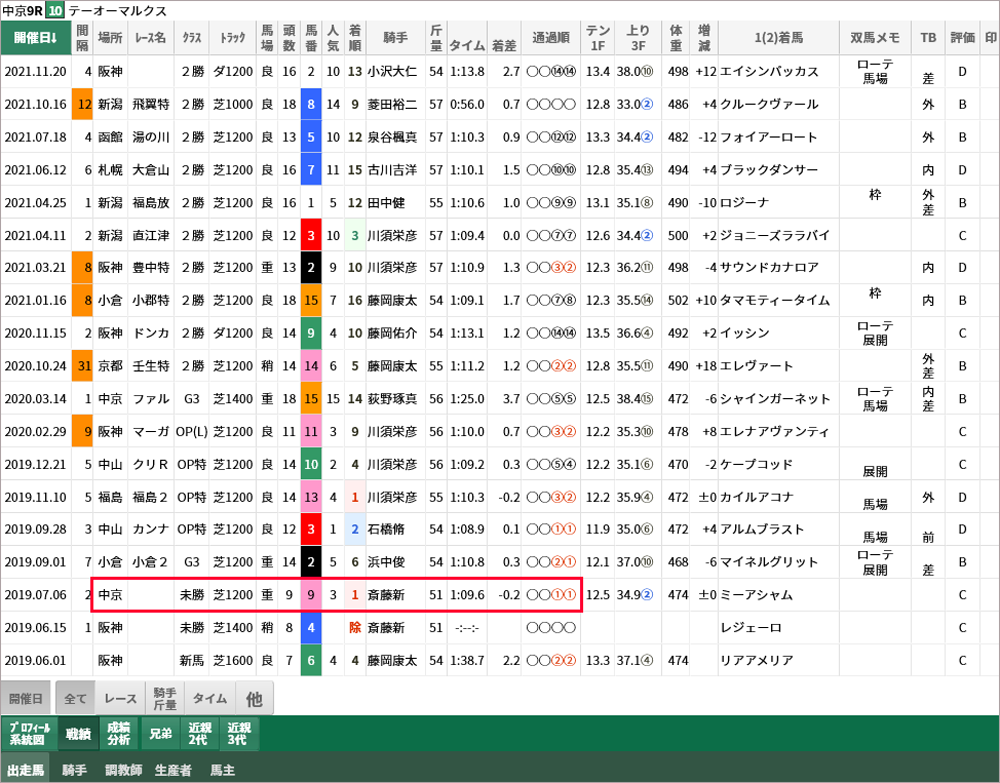1000x783 pixels.
Task: Click the 他 filter button
Action: [x=254, y=698]
